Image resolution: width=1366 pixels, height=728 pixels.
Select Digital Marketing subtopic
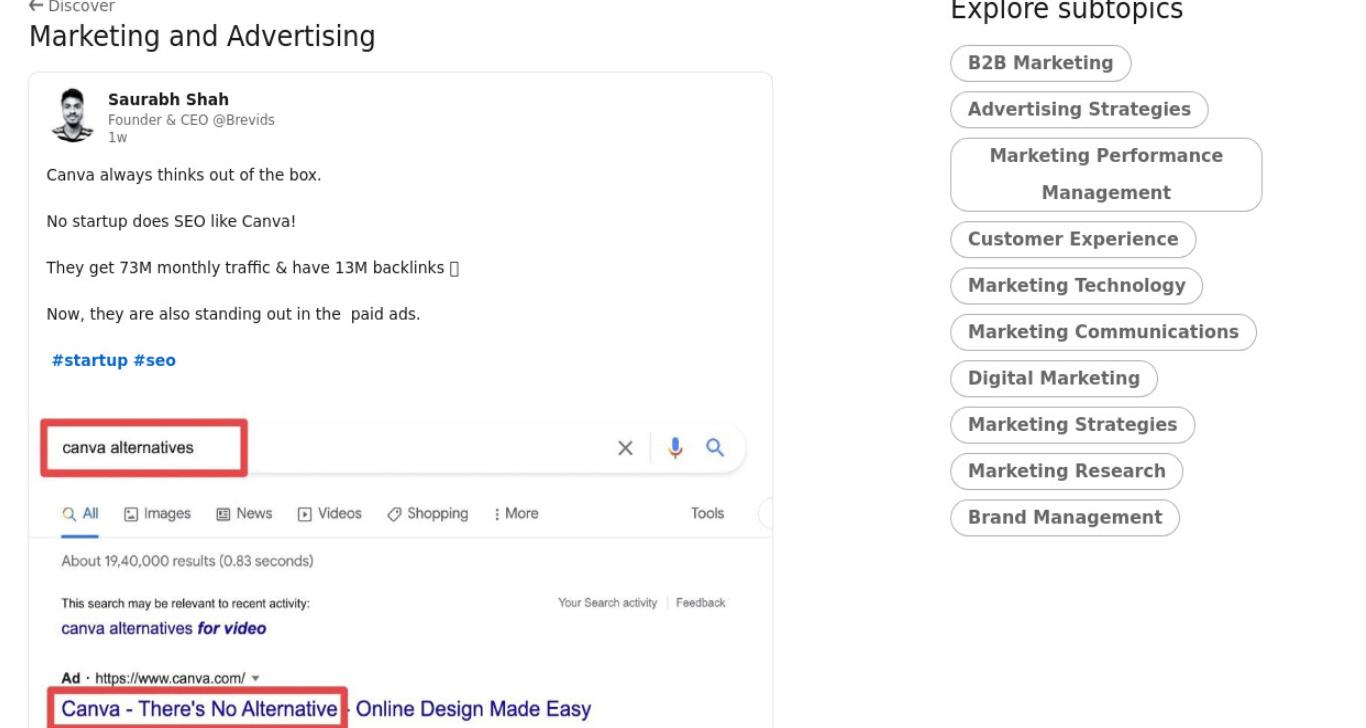1054,378
